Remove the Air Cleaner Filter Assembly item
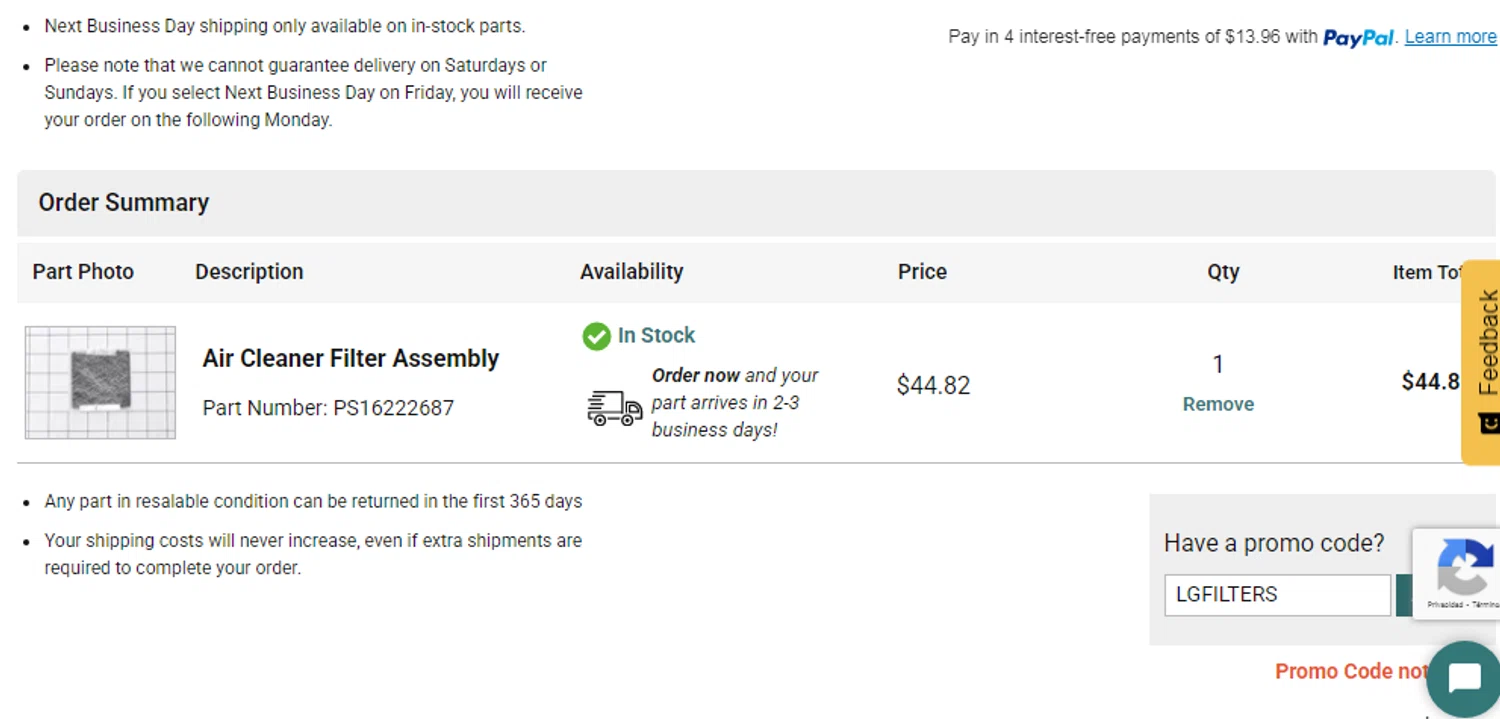The width and height of the screenshot is (1500, 719). point(1217,404)
